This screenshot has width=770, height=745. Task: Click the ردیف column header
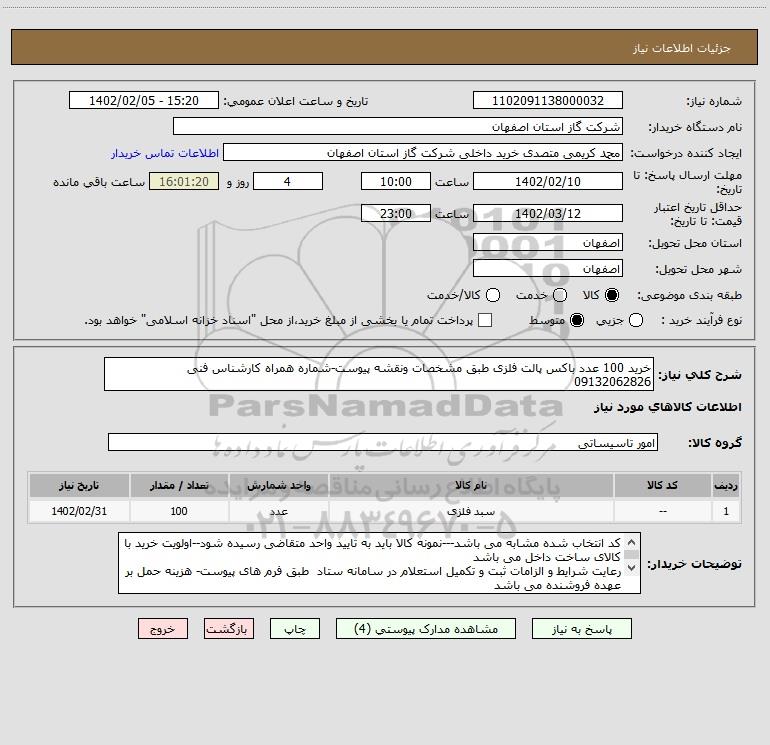click(726, 485)
